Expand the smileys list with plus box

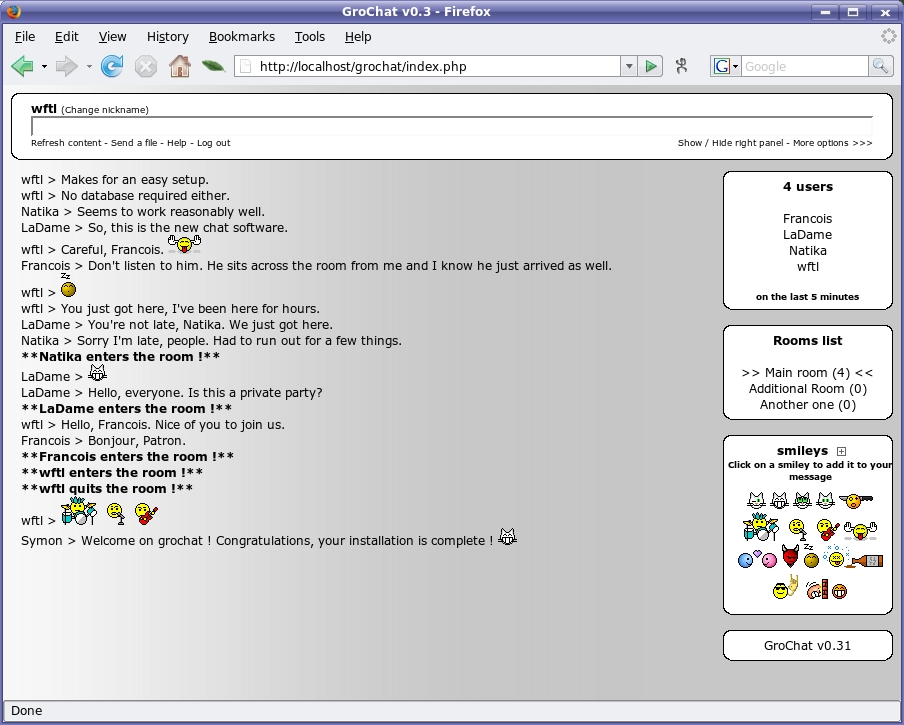point(842,451)
